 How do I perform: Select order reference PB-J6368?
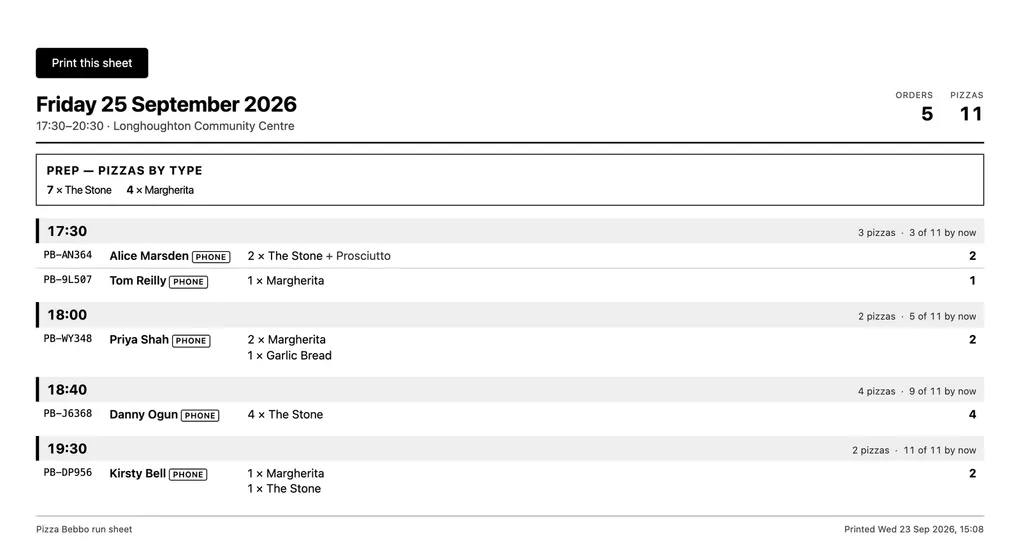pyautogui.click(x=68, y=413)
